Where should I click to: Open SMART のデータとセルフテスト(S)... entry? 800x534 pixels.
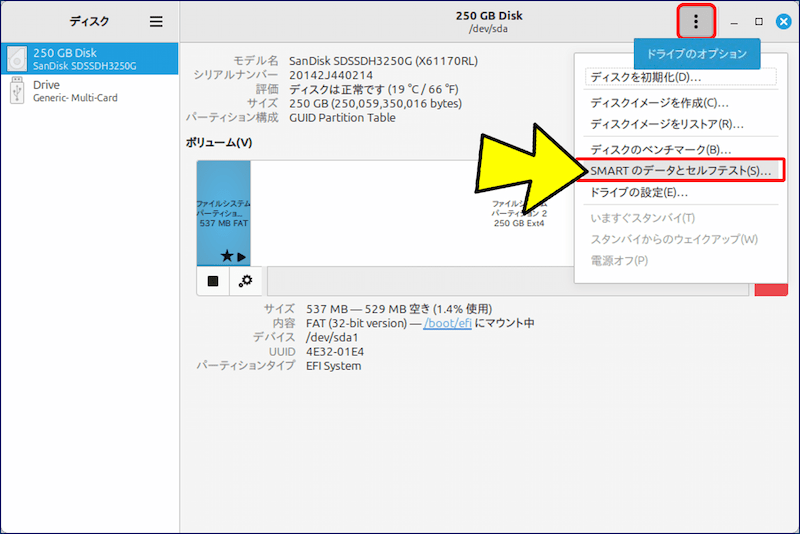click(681, 171)
